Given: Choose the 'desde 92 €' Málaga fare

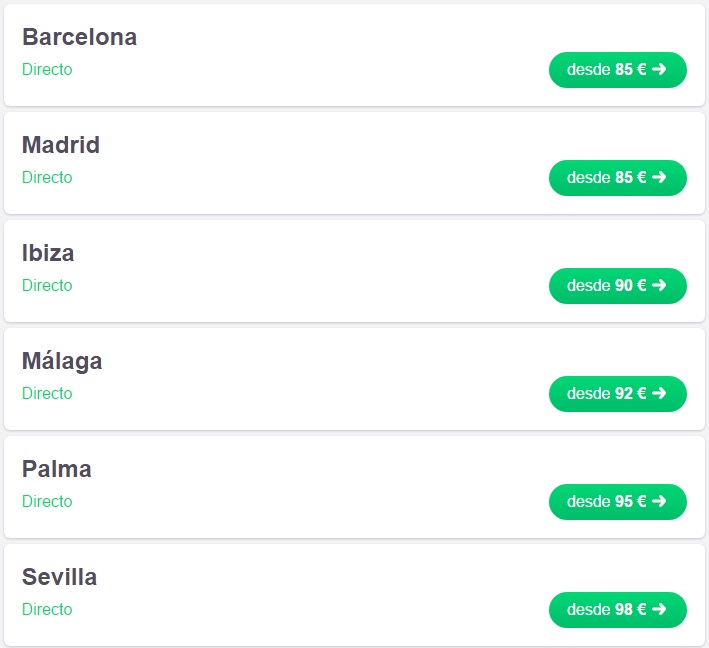Looking at the screenshot, I should click(618, 394).
